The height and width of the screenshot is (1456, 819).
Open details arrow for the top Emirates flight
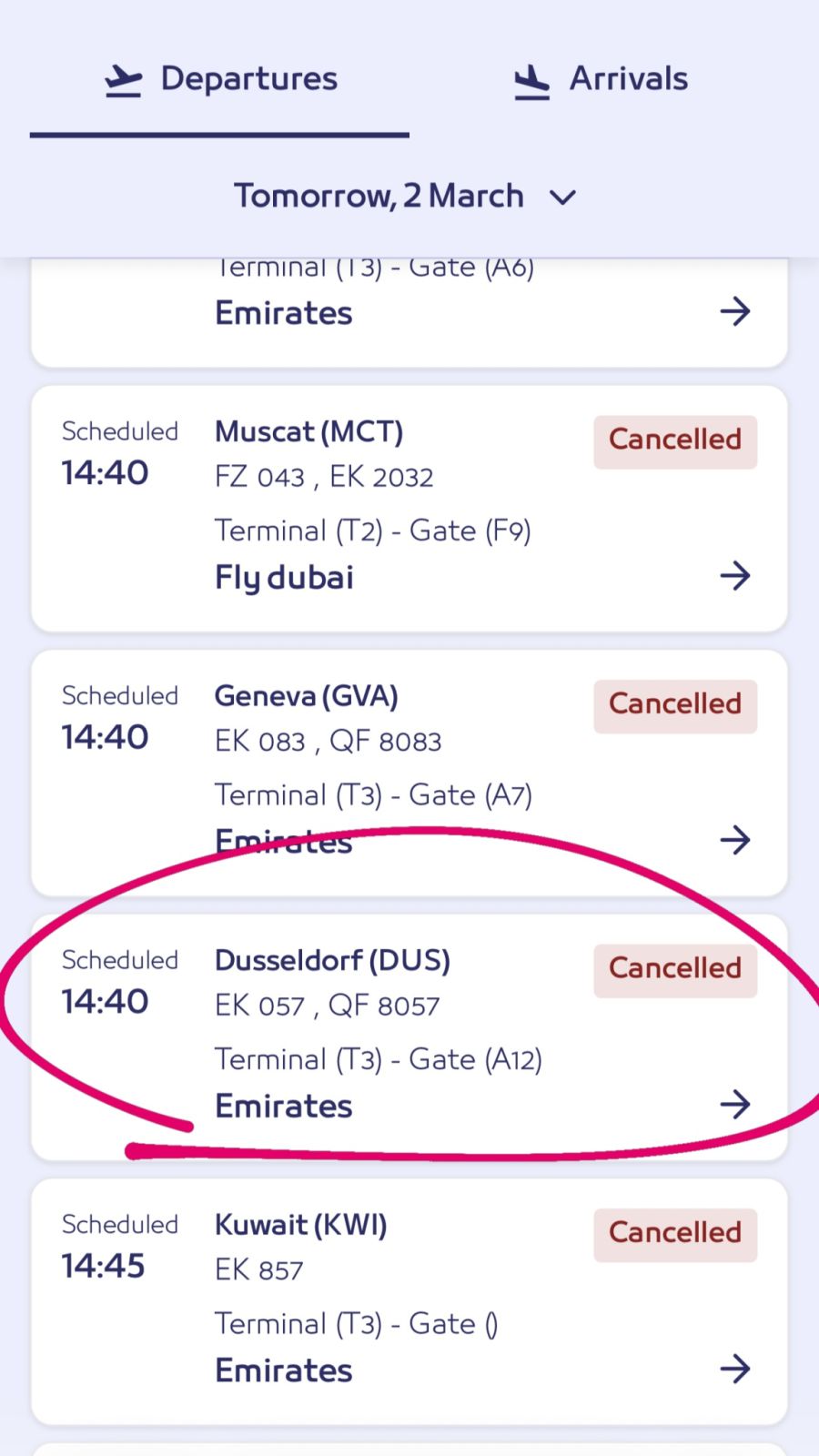(735, 312)
